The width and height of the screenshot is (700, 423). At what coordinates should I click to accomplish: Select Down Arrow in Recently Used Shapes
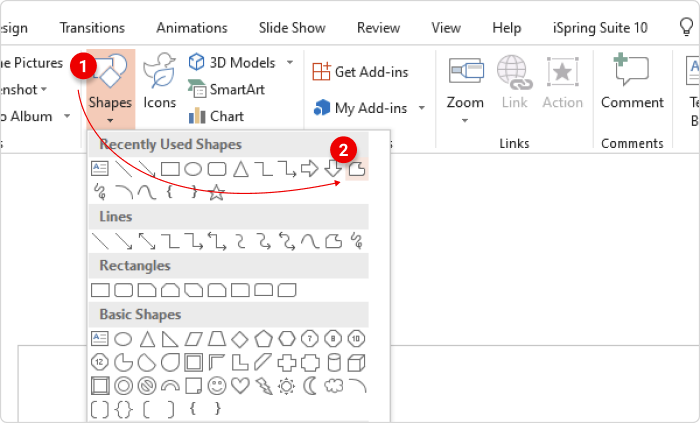(x=333, y=169)
